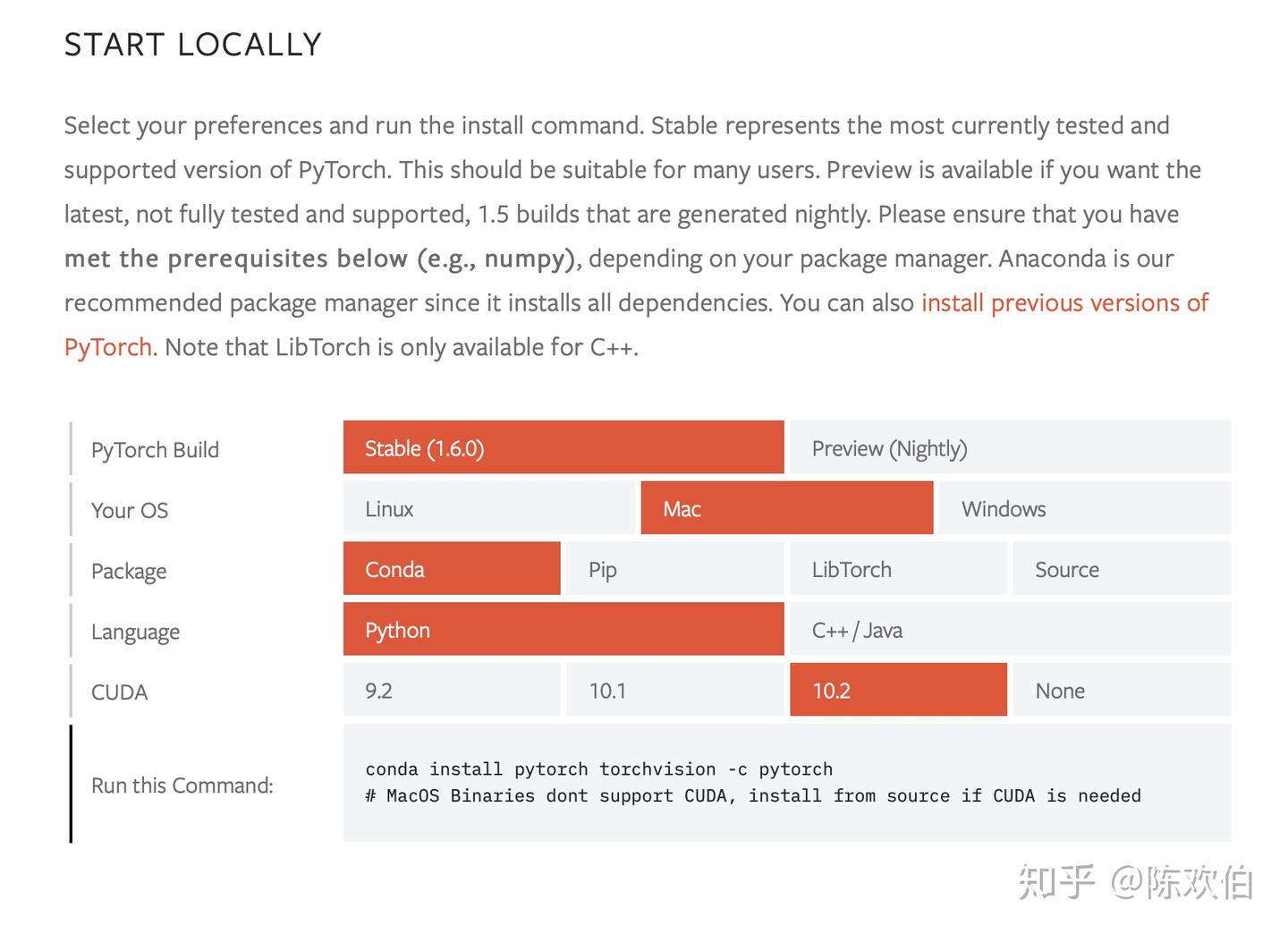Select CUDA version 9.2
Screen dimensions: 1288x934
point(451,690)
